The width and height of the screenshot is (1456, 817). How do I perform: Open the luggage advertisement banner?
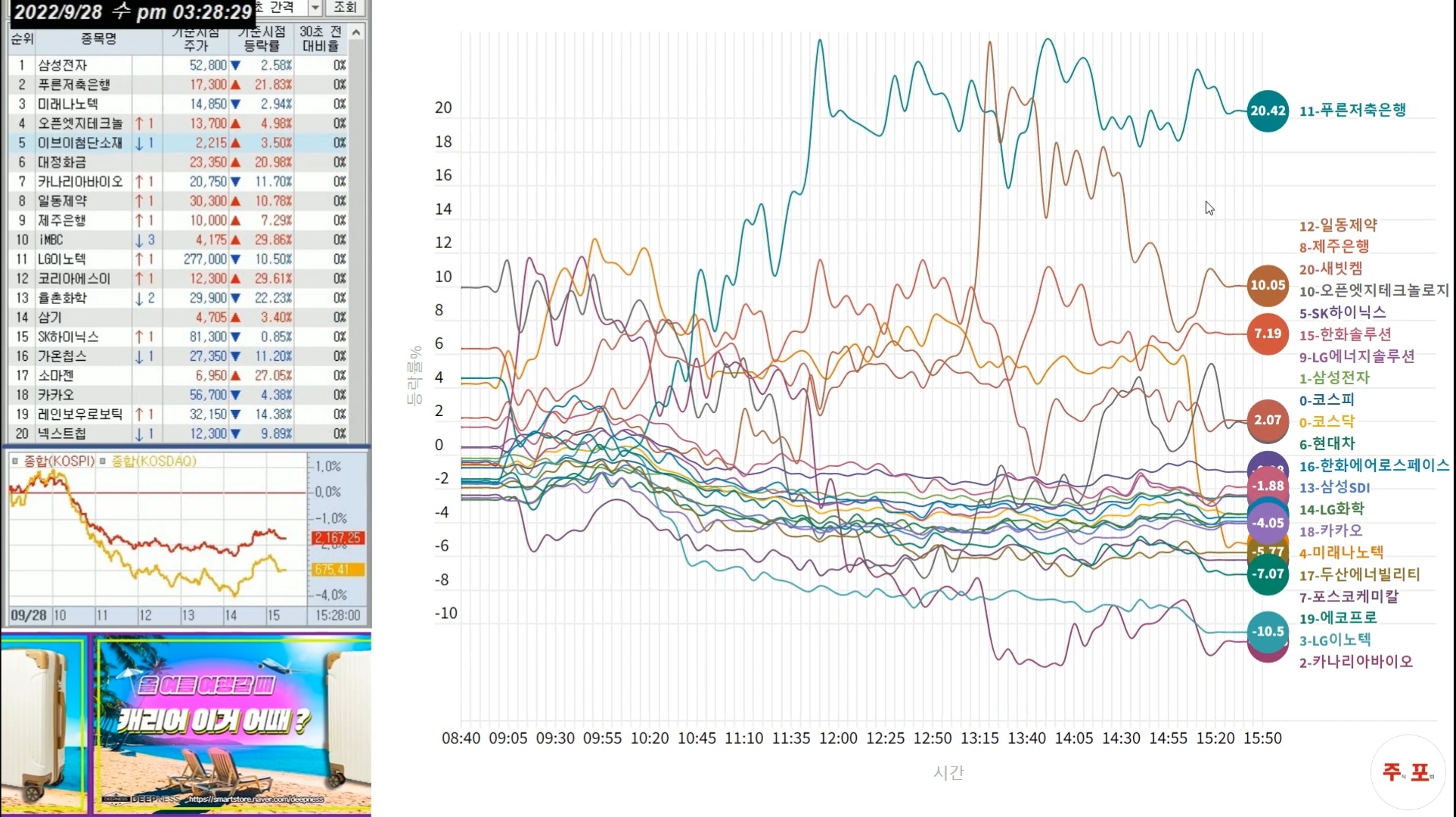coord(186,725)
